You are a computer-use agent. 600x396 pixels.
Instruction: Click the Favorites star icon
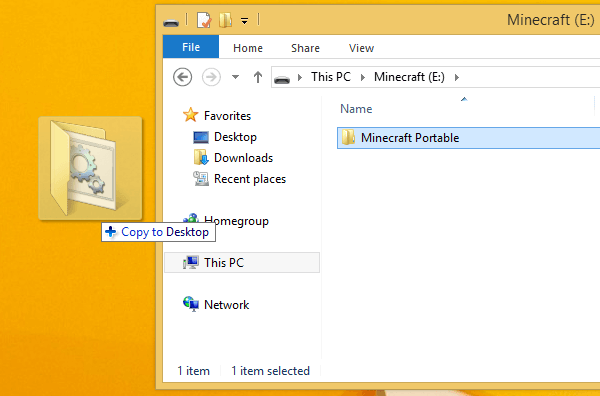click(190, 114)
